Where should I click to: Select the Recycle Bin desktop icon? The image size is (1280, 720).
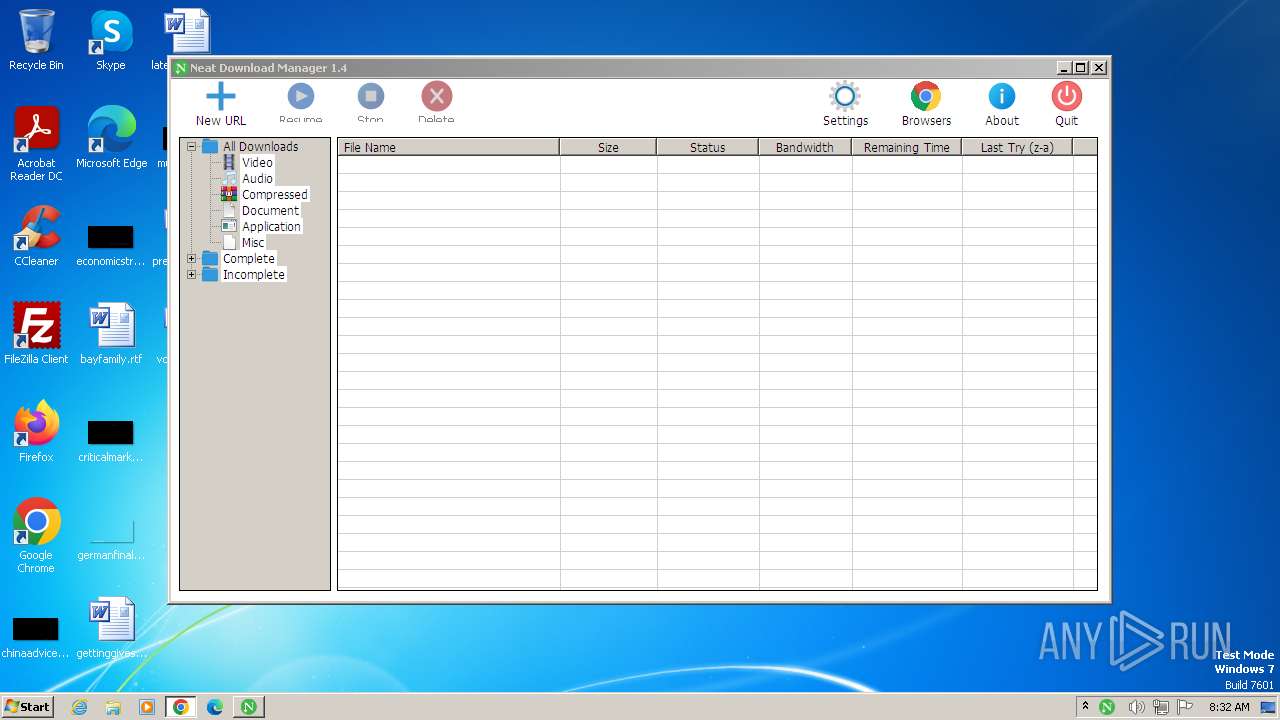point(36,40)
